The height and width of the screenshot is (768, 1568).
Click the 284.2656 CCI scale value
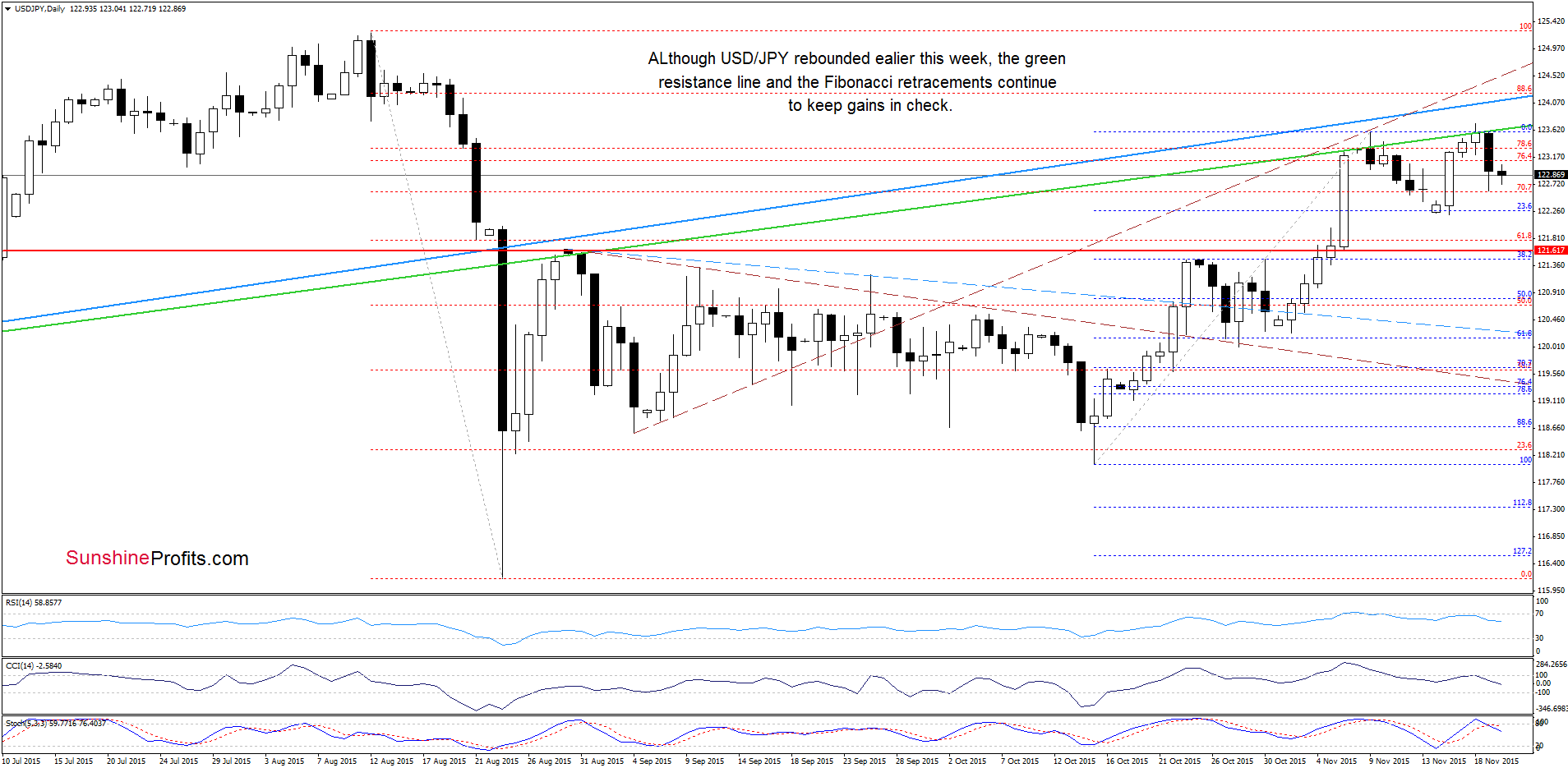[1552, 665]
